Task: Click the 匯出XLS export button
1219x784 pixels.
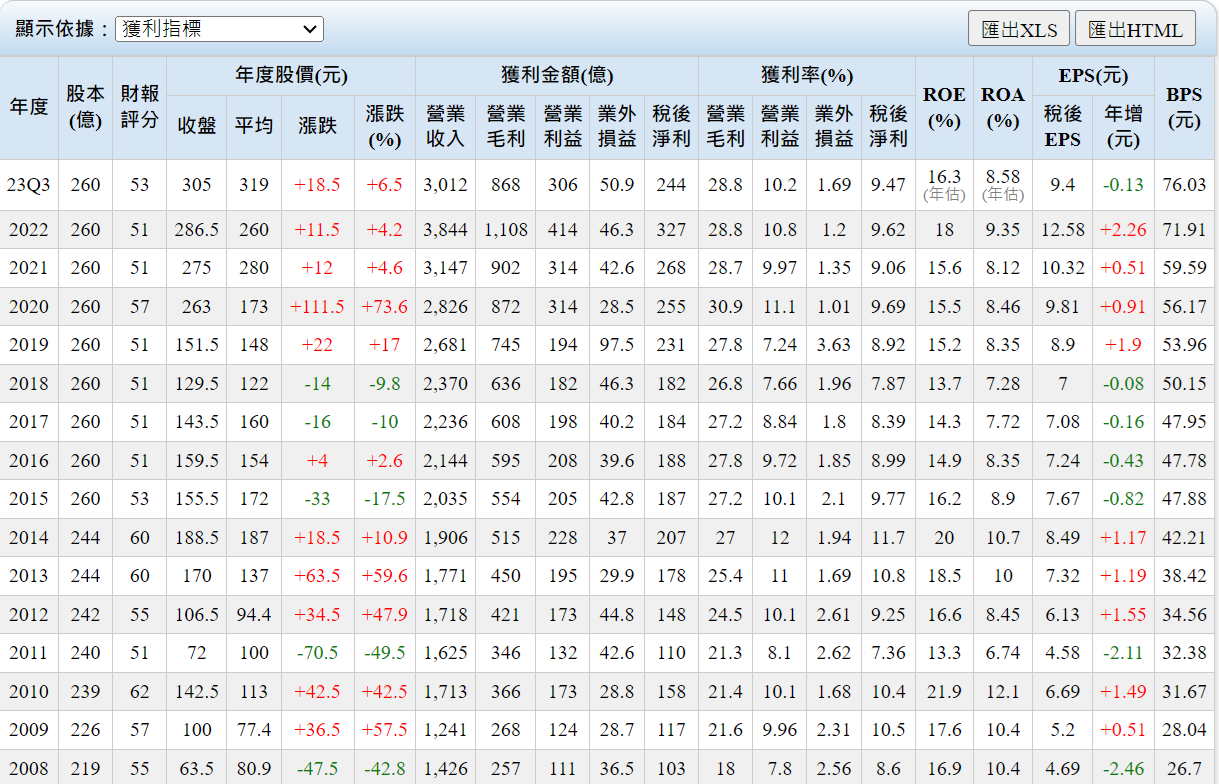Action: 1019,29
